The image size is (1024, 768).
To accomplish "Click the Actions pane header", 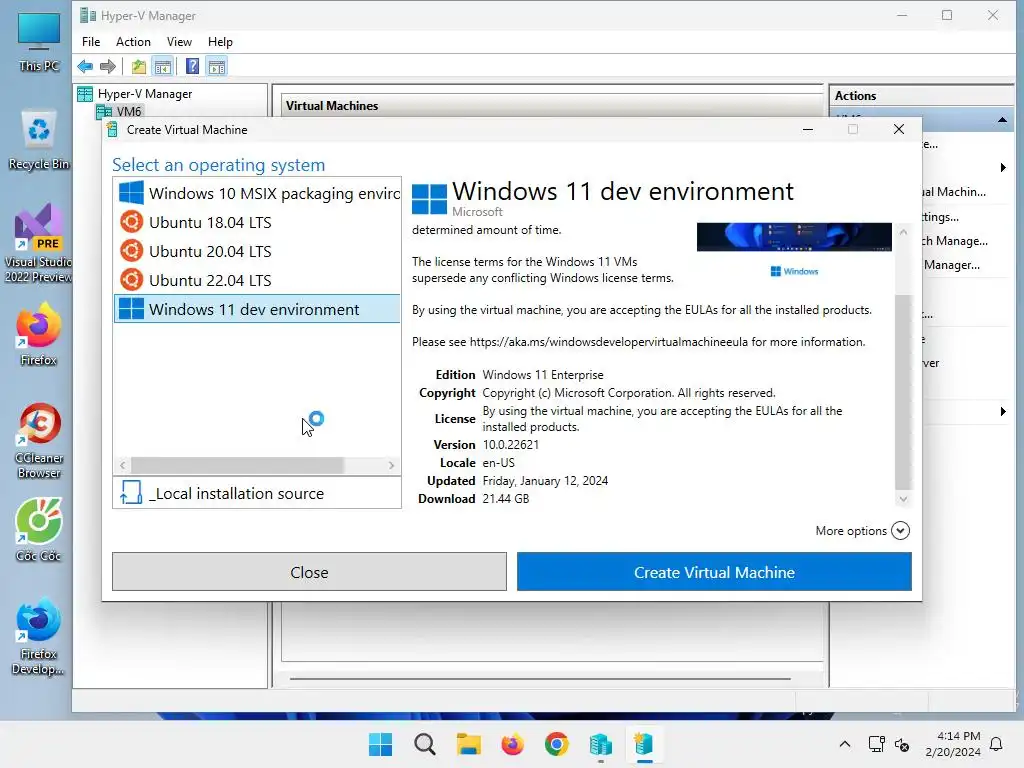I will [x=921, y=95].
